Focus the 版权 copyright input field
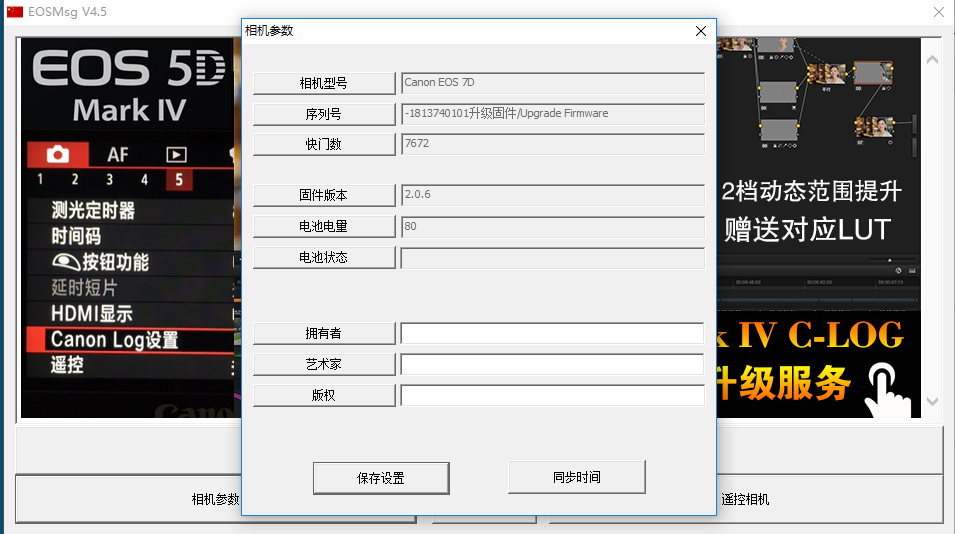This screenshot has width=955, height=534. (552, 396)
